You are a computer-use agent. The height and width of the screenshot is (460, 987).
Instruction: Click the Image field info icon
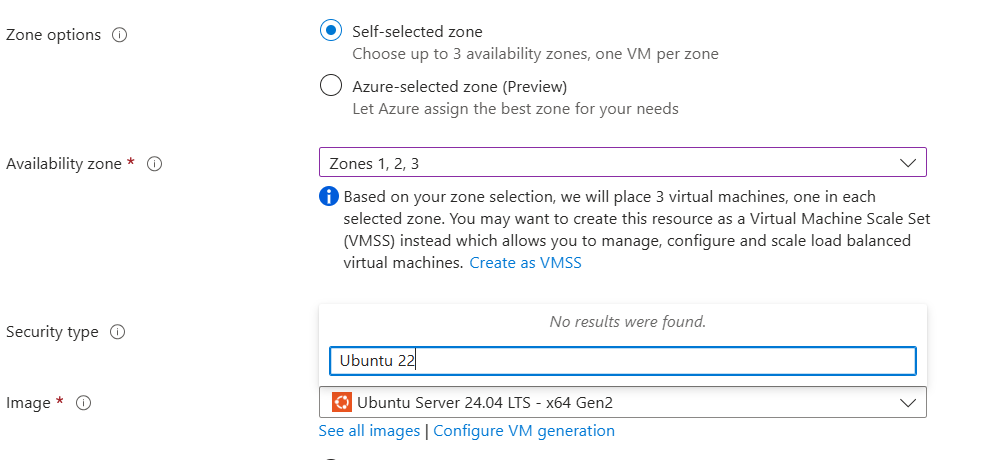pyautogui.click(x=84, y=403)
